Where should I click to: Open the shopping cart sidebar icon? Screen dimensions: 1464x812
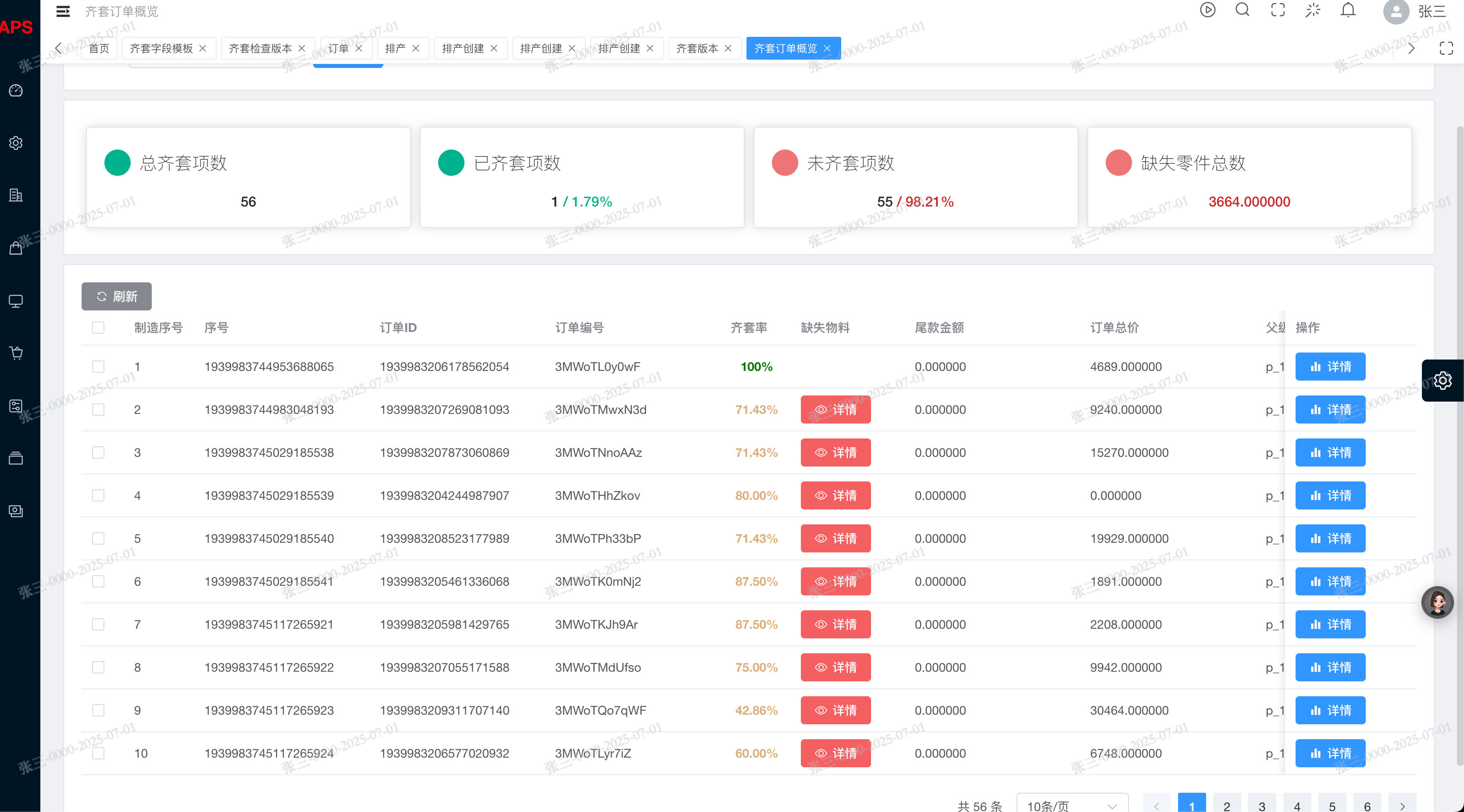click(16, 353)
